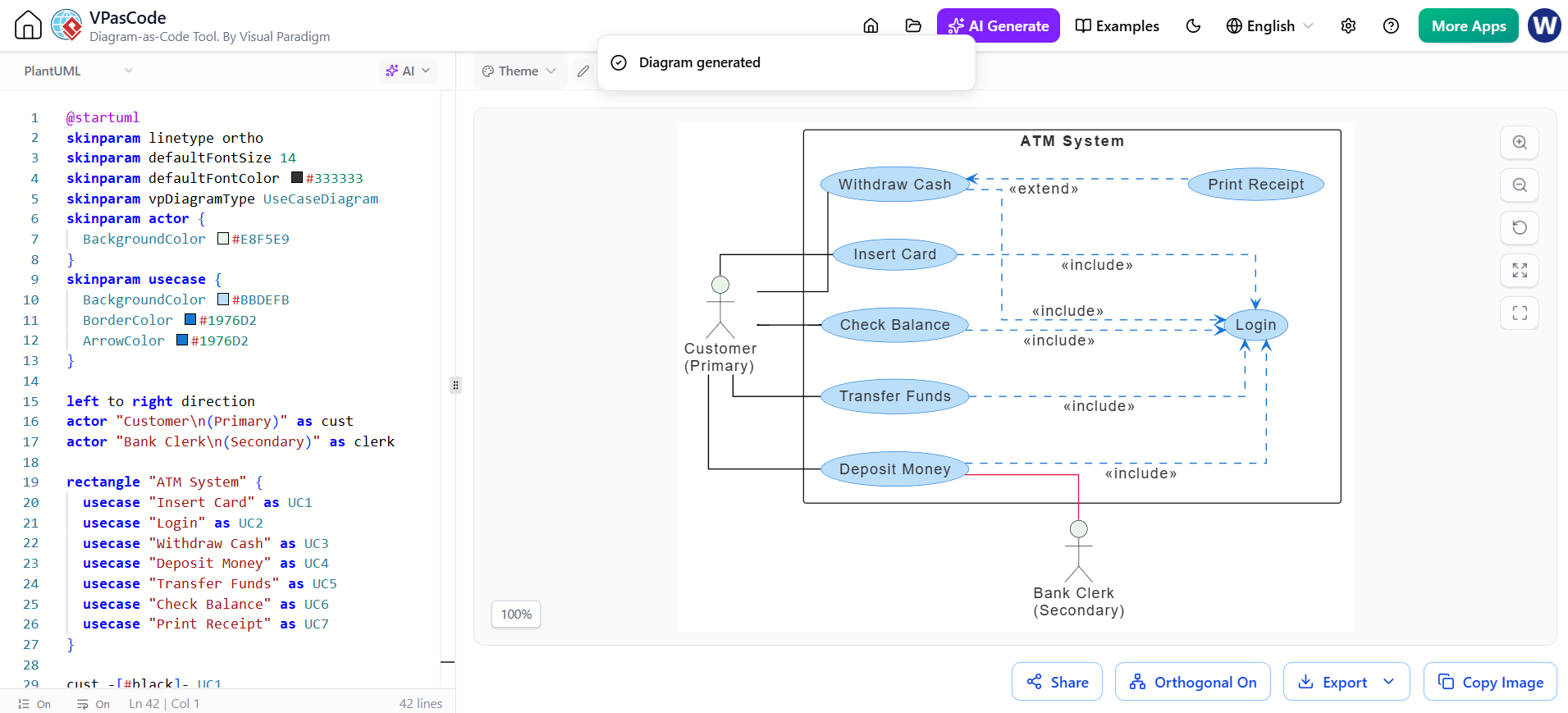Click the Ln 42 | Col 1 status
This screenshot has height=713, width=1568.
tap(164, 704)
